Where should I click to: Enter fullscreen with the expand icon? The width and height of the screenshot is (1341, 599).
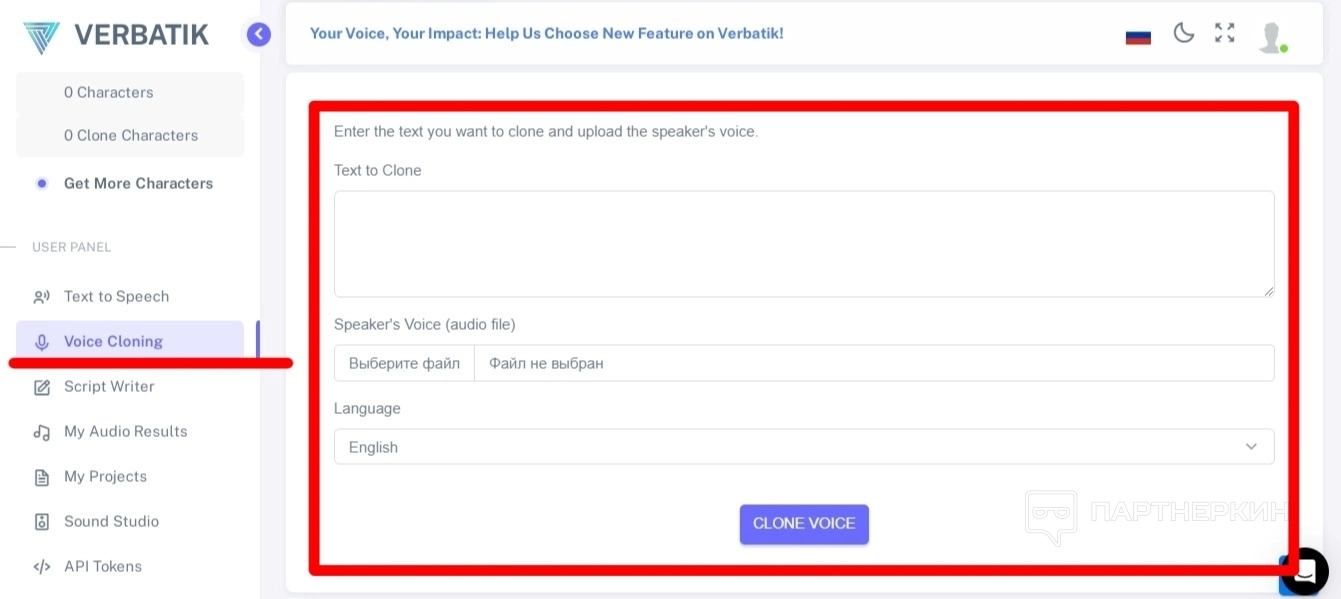click(1224, 33)
